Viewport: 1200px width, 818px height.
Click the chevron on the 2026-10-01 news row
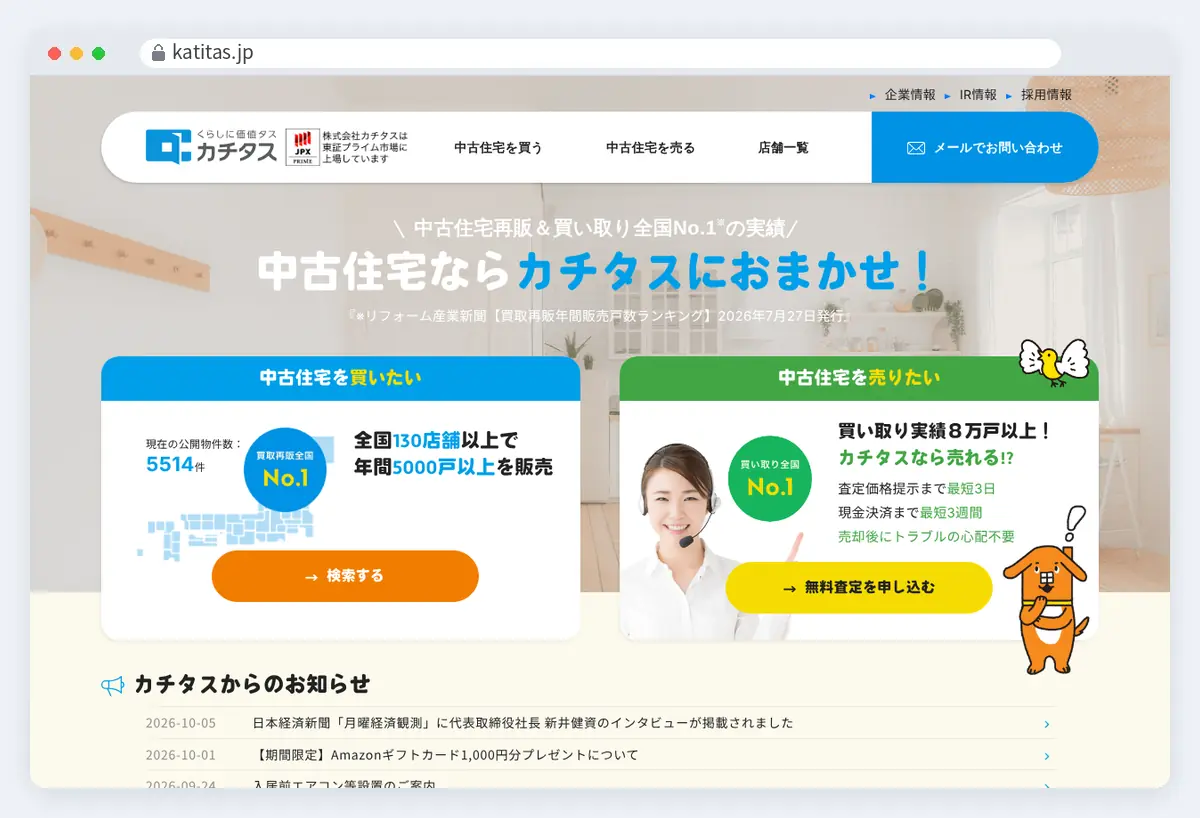[1047, 756]
